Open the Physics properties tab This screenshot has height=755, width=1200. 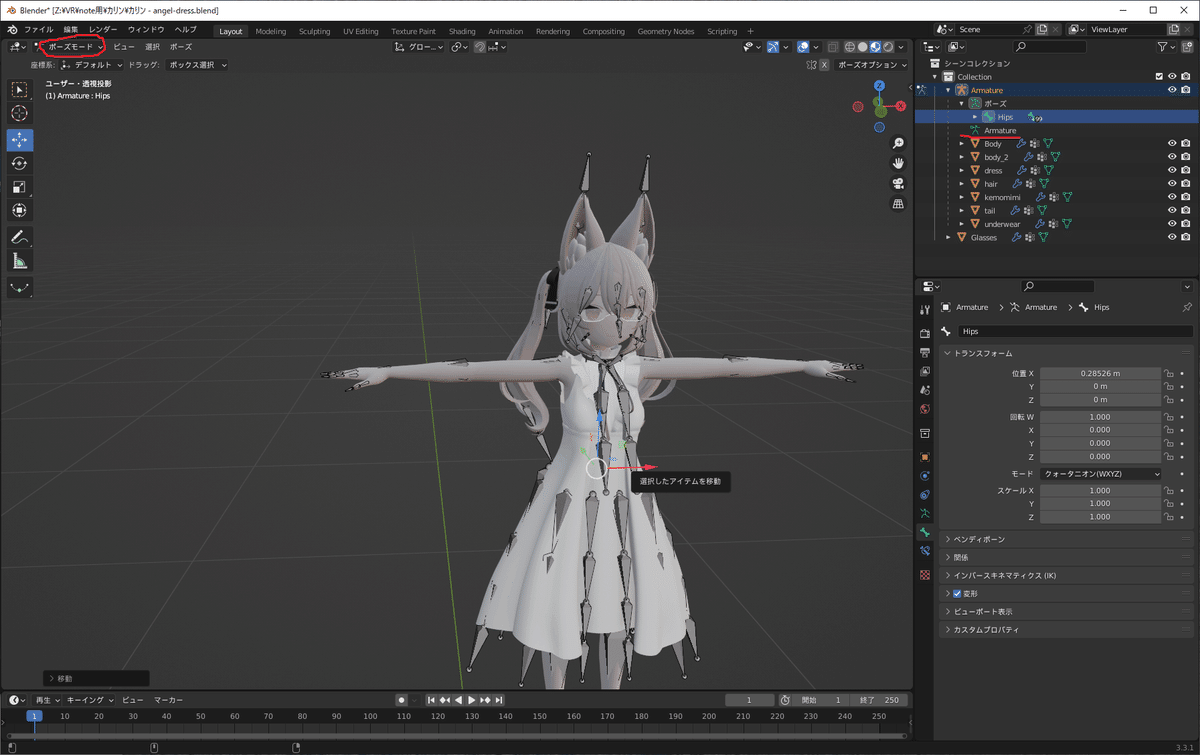(925, 475)
